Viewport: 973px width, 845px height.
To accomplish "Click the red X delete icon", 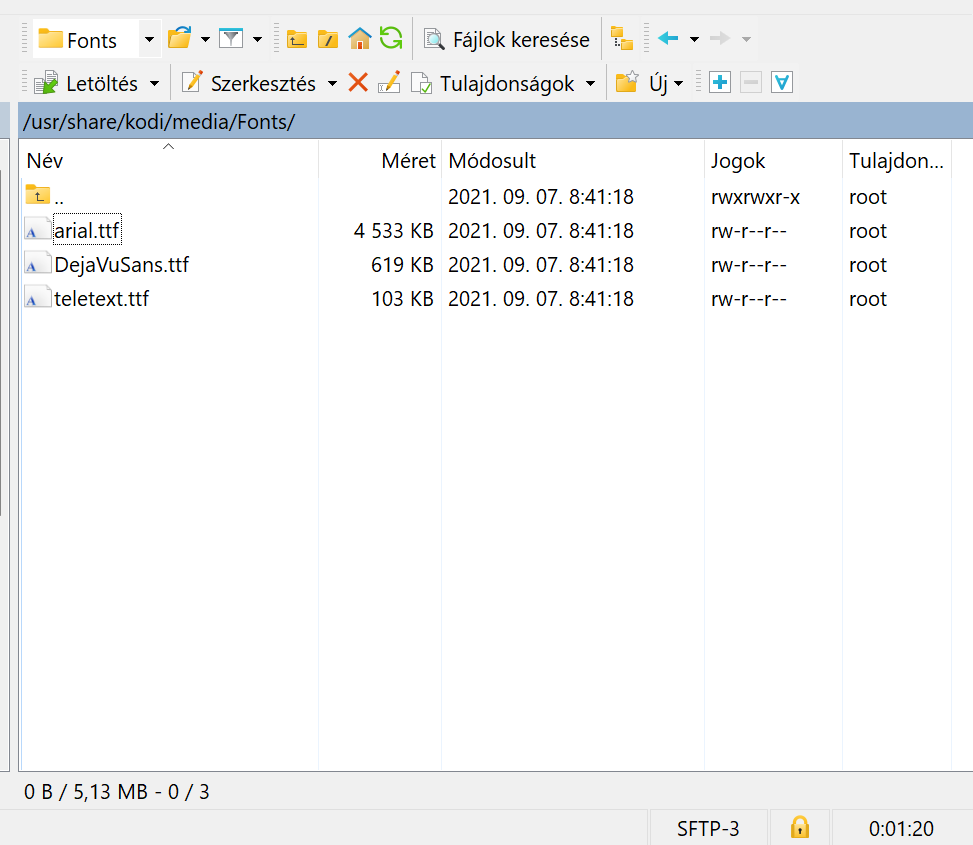I will click(x=358, y=82).
